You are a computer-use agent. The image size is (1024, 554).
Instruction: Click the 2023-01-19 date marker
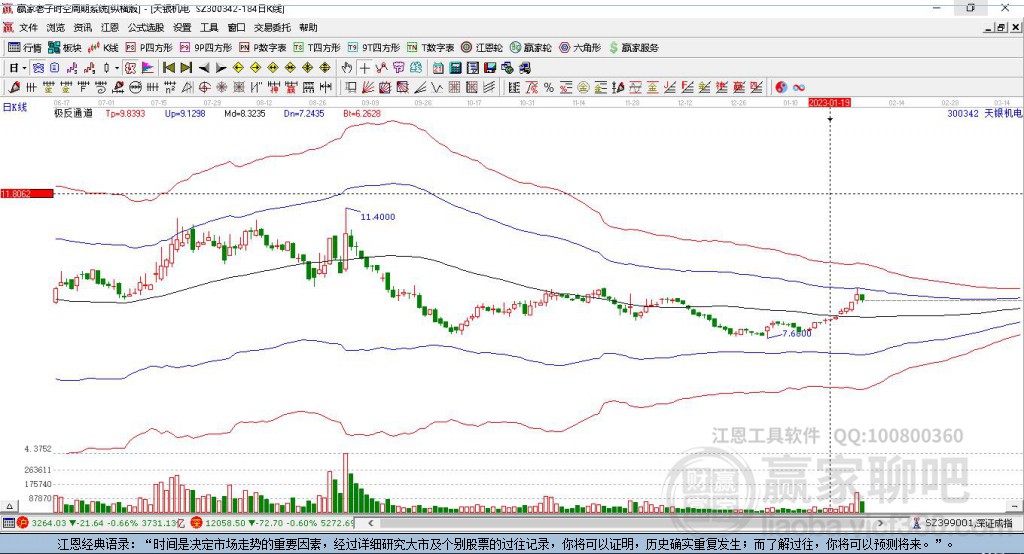(x=829, y=103)
